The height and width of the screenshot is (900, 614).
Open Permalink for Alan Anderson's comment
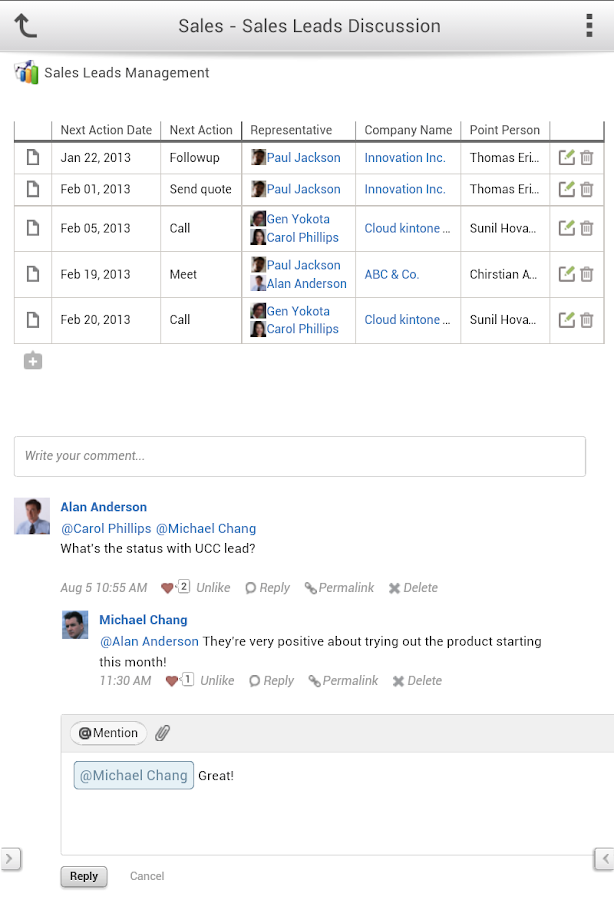coord(340,588)
